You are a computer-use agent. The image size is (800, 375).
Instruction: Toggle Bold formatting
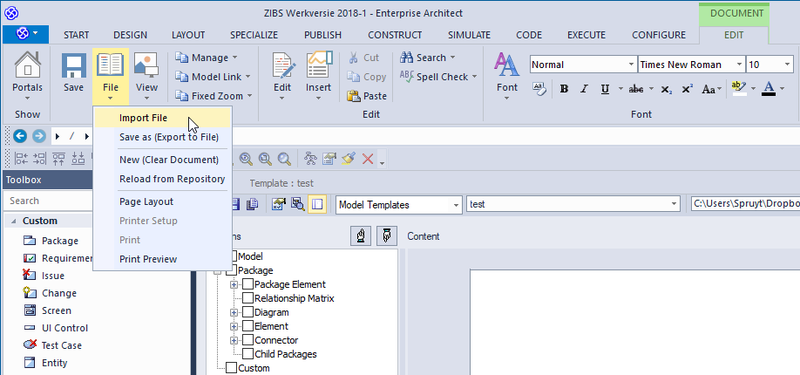coord(564,89)
